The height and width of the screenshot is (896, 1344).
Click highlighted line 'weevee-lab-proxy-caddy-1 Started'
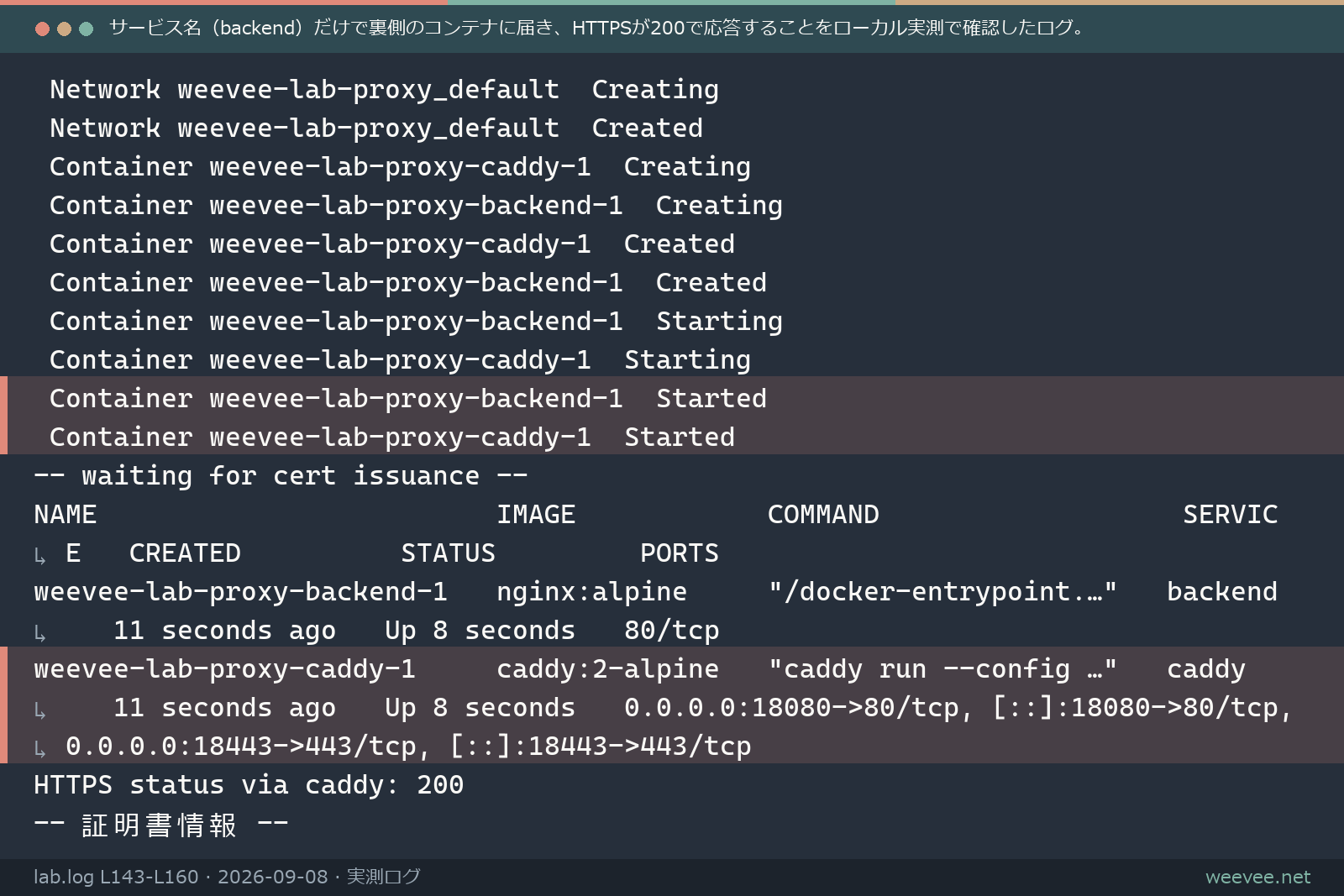coord(392,437)
